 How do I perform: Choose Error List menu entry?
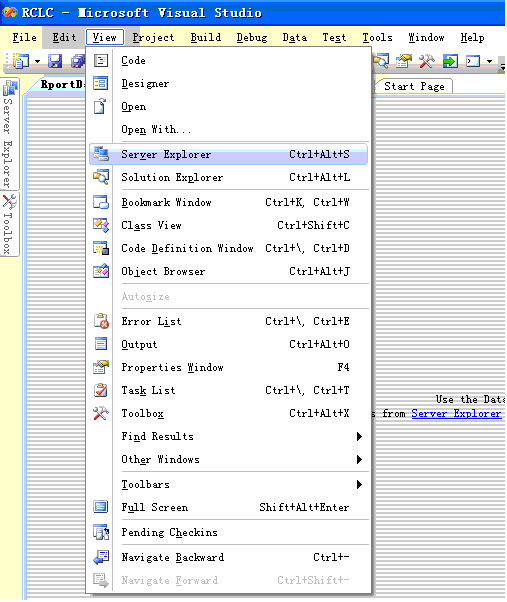tap(228, 321)
